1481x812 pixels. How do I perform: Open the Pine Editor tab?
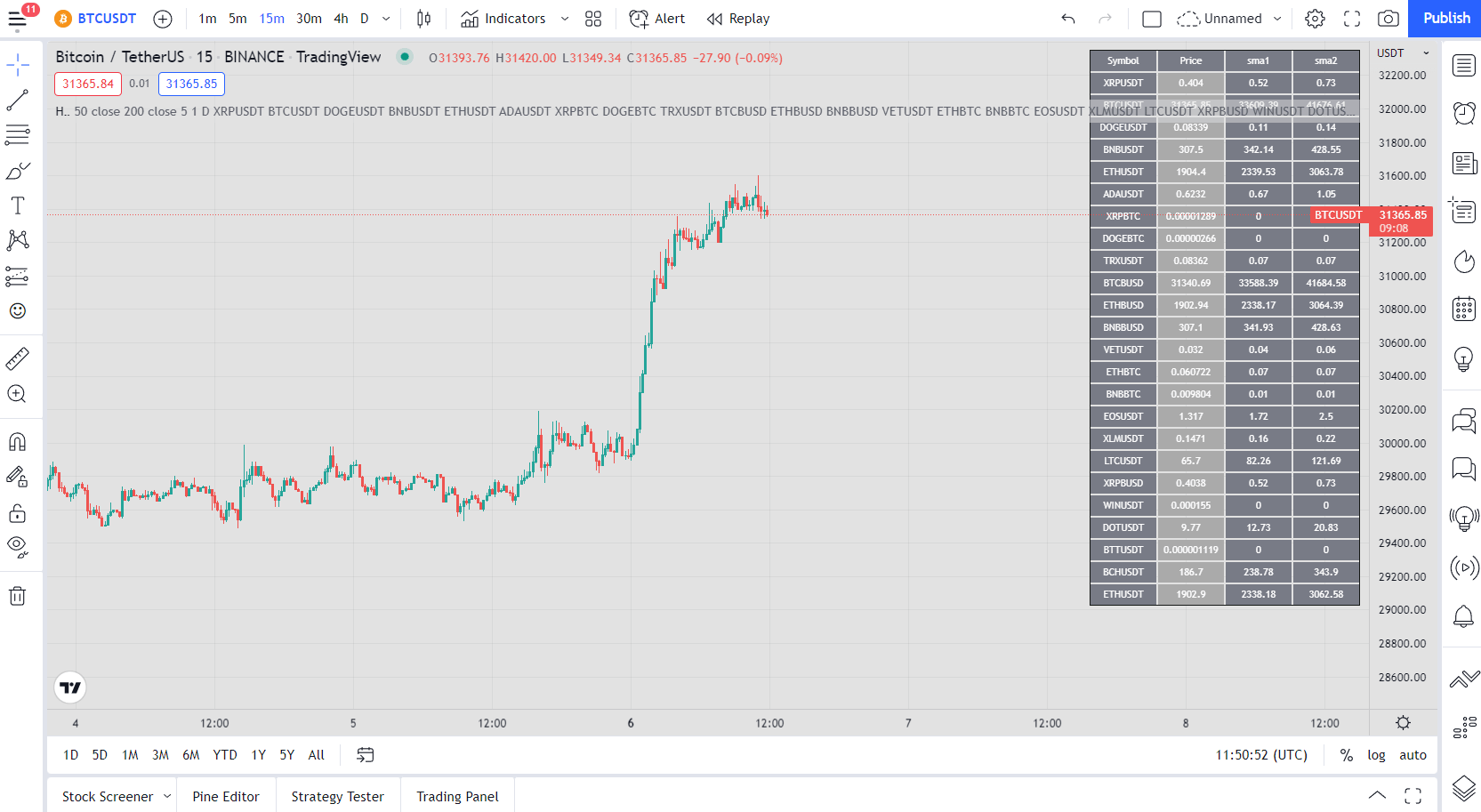click(226, 797)
